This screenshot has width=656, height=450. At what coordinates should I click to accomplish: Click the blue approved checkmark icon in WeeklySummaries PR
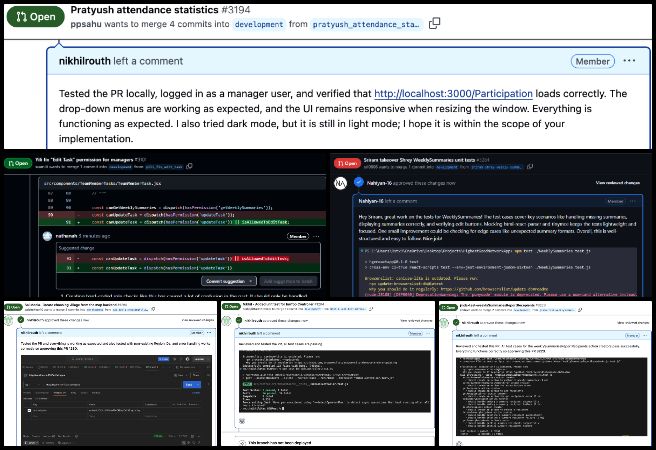pyautogui.click(x=359, y=182)
